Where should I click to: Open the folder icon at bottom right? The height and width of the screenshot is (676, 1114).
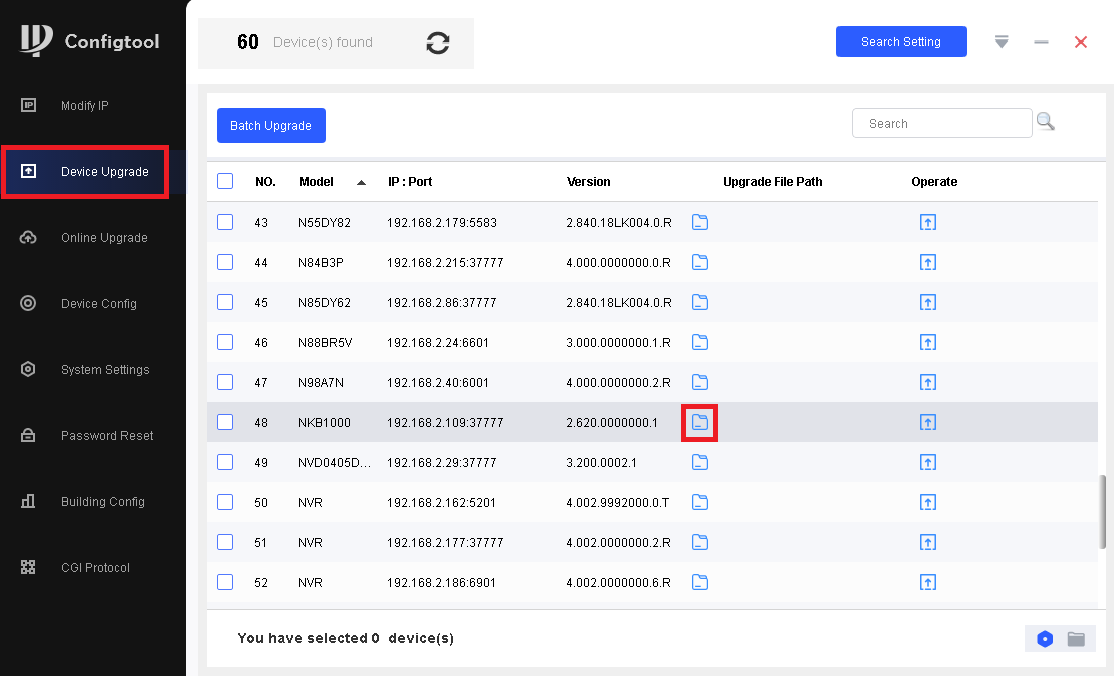click(x=1076, y=639)
